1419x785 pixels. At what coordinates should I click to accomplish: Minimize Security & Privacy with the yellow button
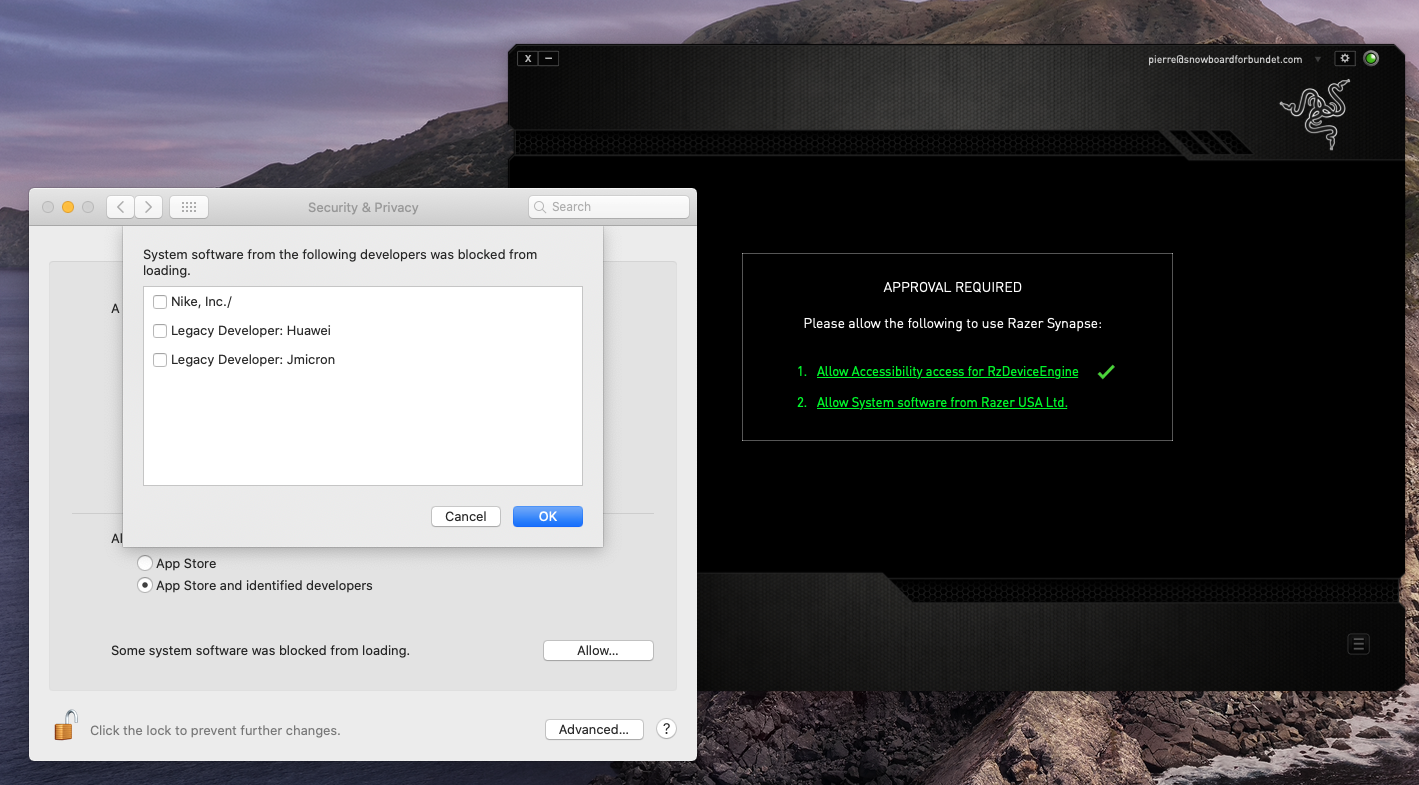[68, 207]
